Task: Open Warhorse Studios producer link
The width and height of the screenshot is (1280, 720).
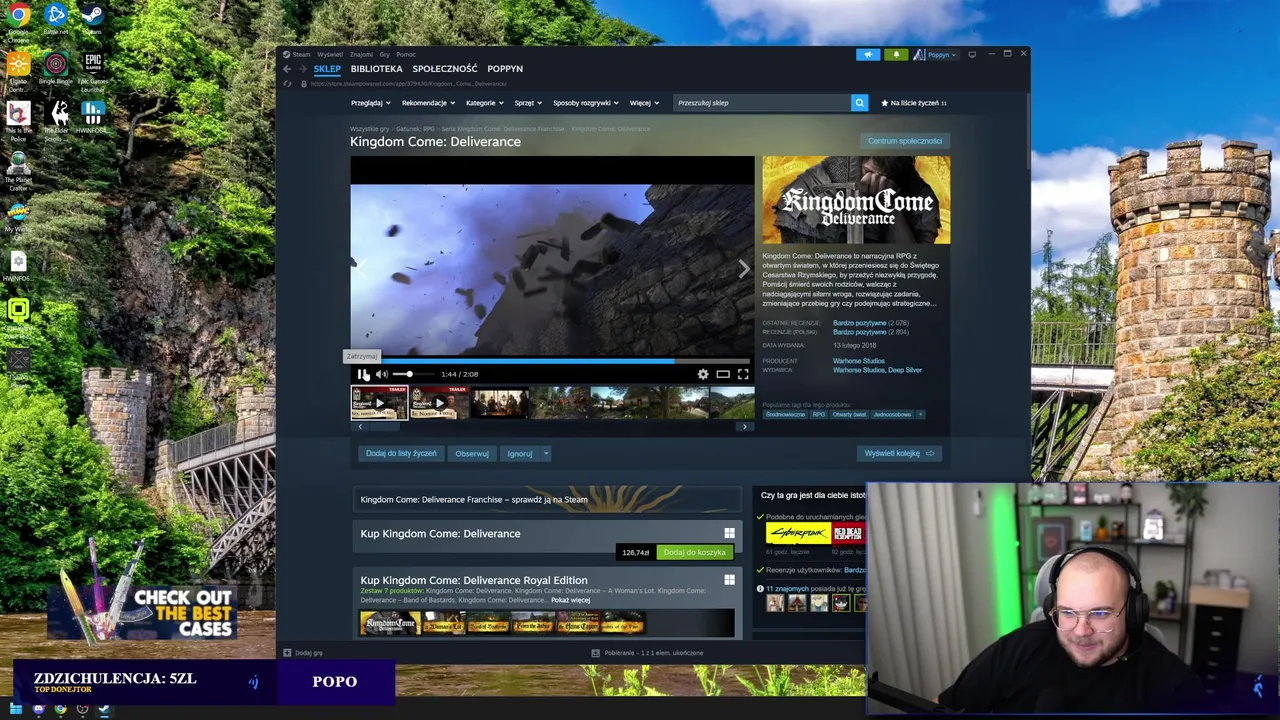Action: coord(859,361)
